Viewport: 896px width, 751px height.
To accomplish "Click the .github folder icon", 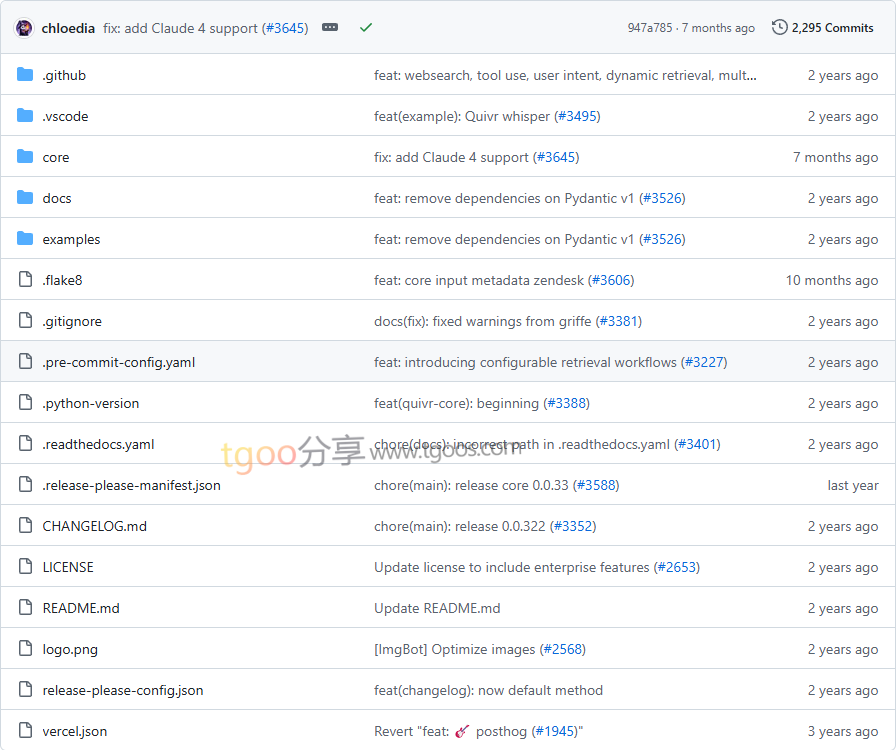I will point(25,75).
